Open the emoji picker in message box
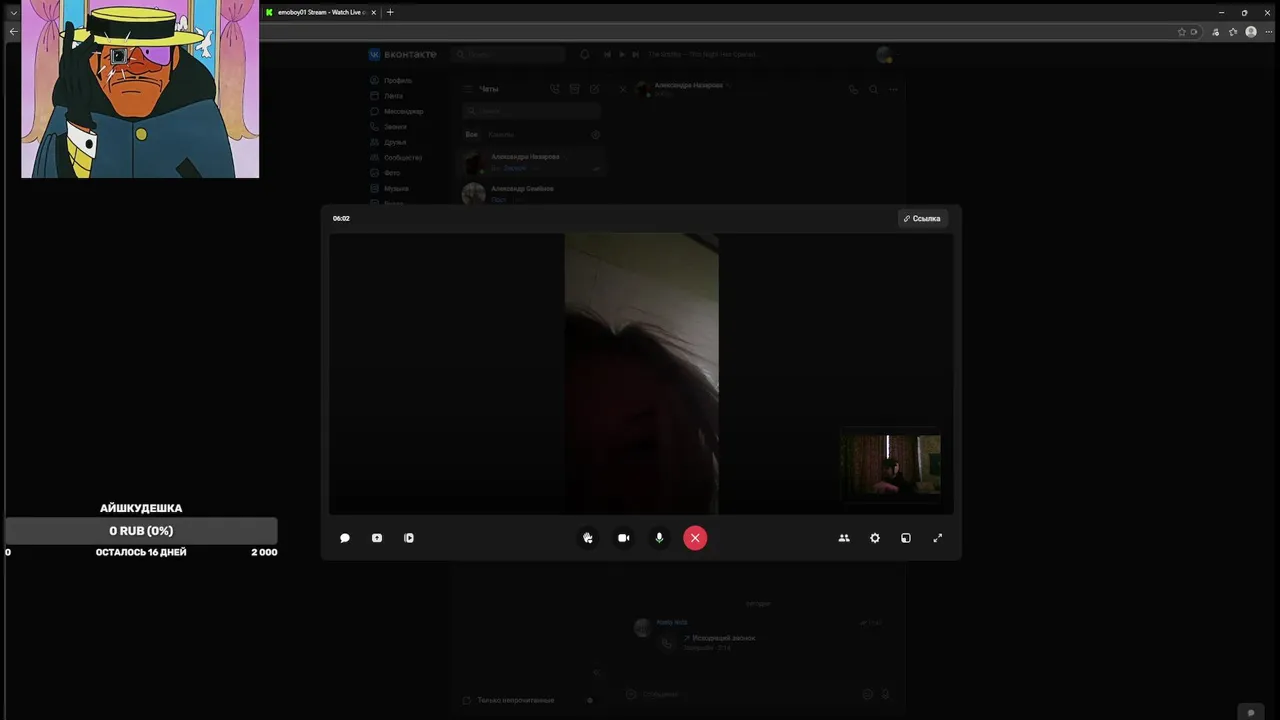This screenshot has width=1280, height=720. click(x=868, y=694)
